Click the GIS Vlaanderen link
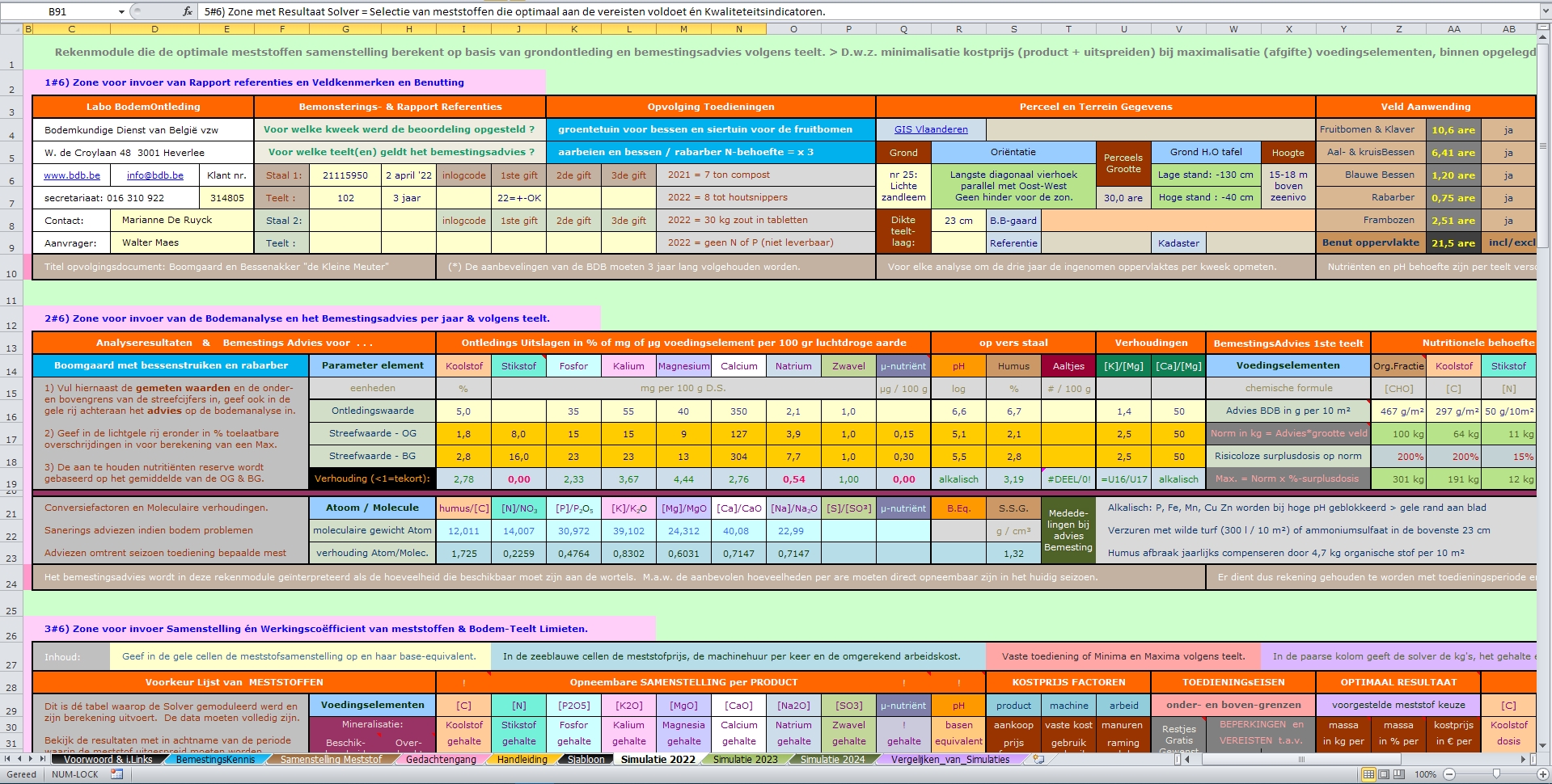Viewport: 1552px width, 784px height. click(930, 129)
